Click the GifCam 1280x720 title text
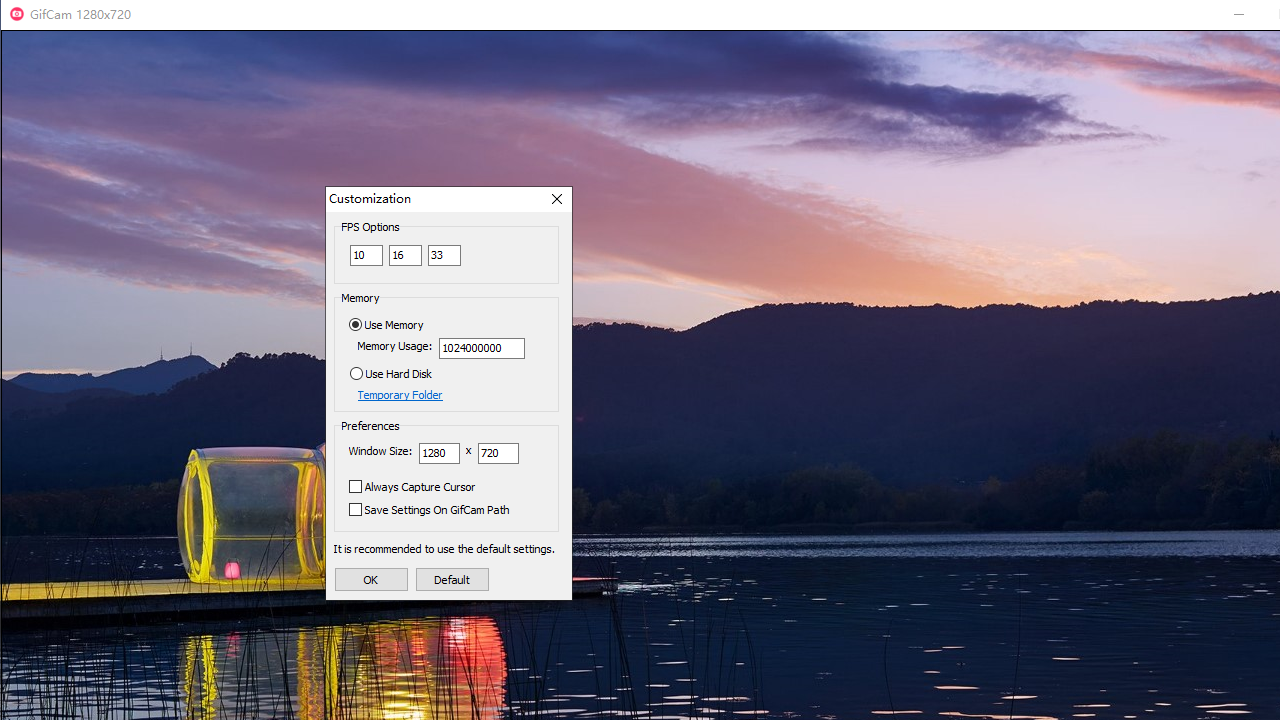 coord(80,14)
